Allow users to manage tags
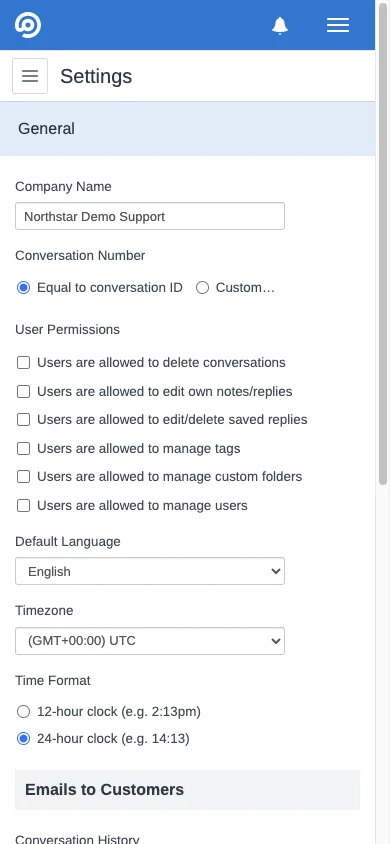Screen dimensions: 390x844 (23, 448)
